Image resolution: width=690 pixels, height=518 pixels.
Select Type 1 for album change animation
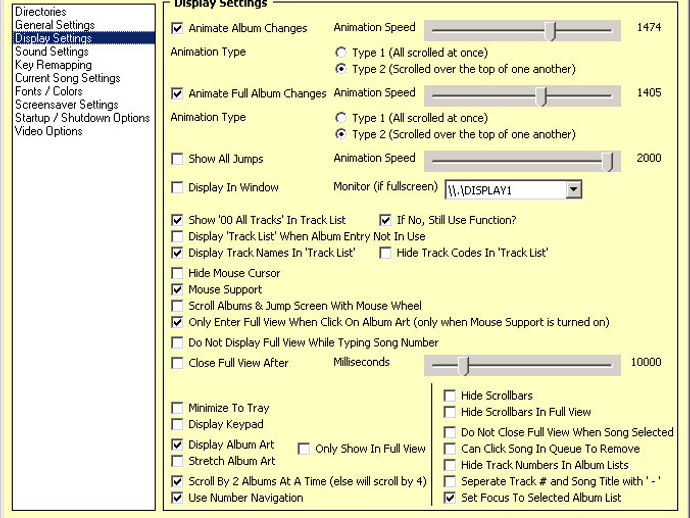(x=341, y=52)
